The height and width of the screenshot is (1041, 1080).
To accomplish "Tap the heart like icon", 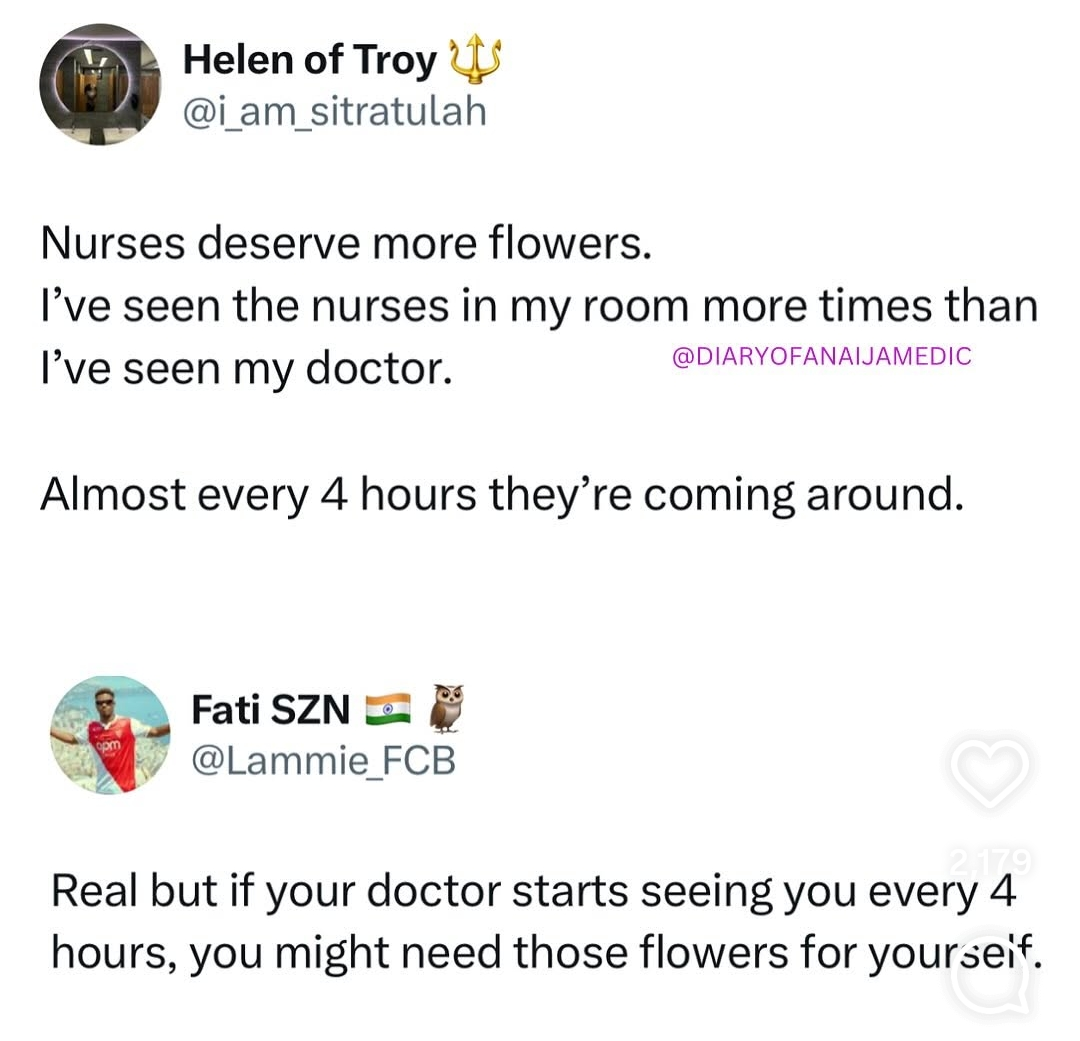I will [x=990, y=772].
